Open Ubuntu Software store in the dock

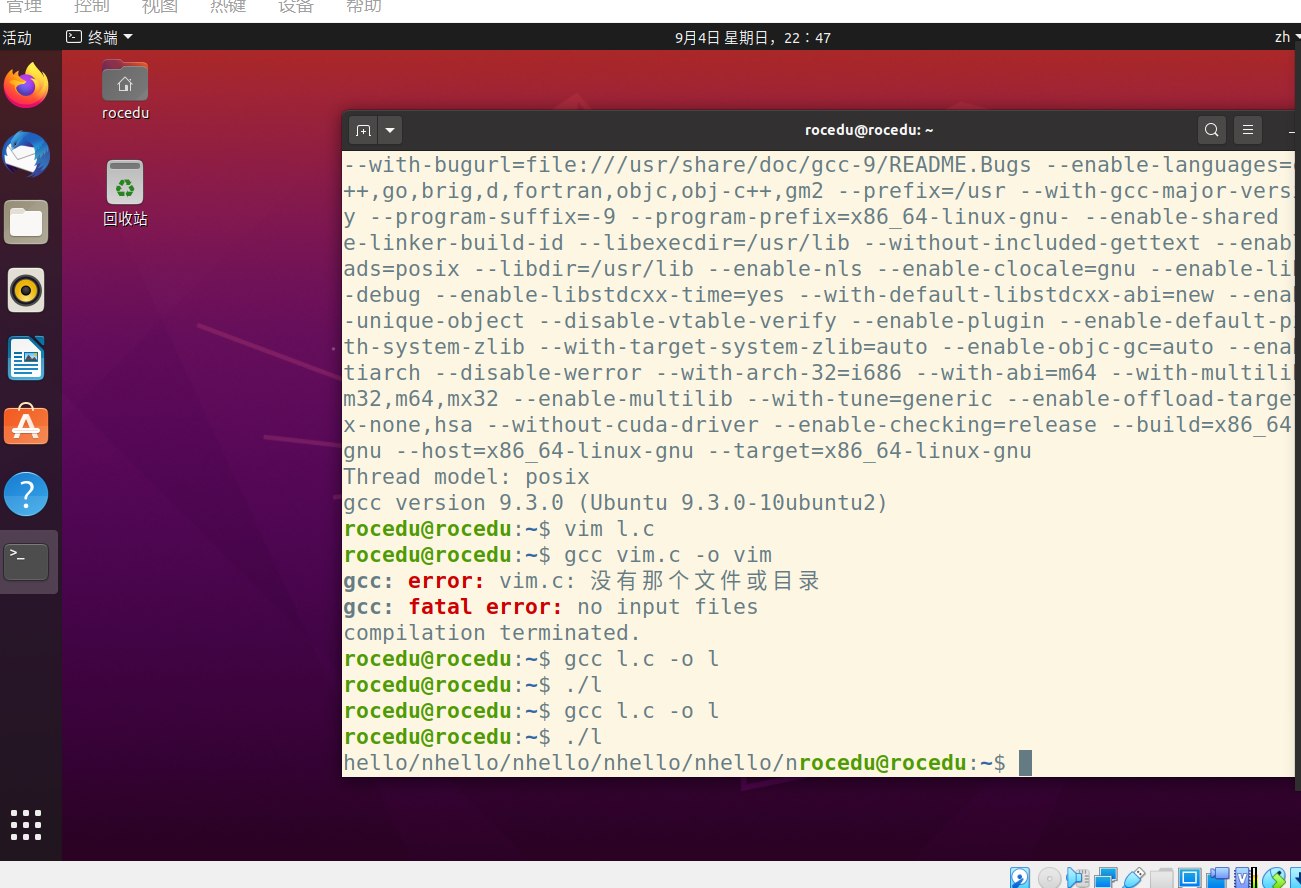[x=26, y=426]
